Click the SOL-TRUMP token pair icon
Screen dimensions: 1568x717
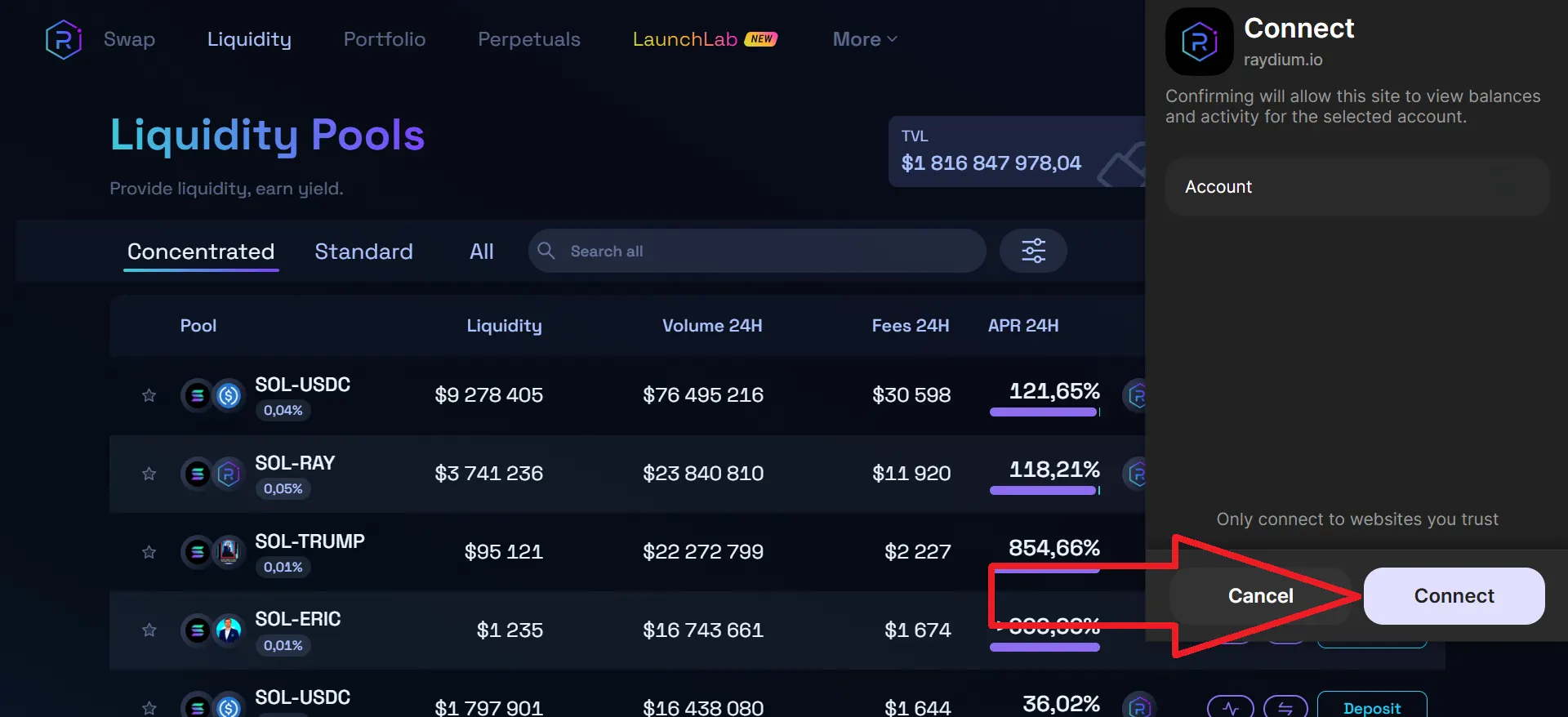point(213,552)
